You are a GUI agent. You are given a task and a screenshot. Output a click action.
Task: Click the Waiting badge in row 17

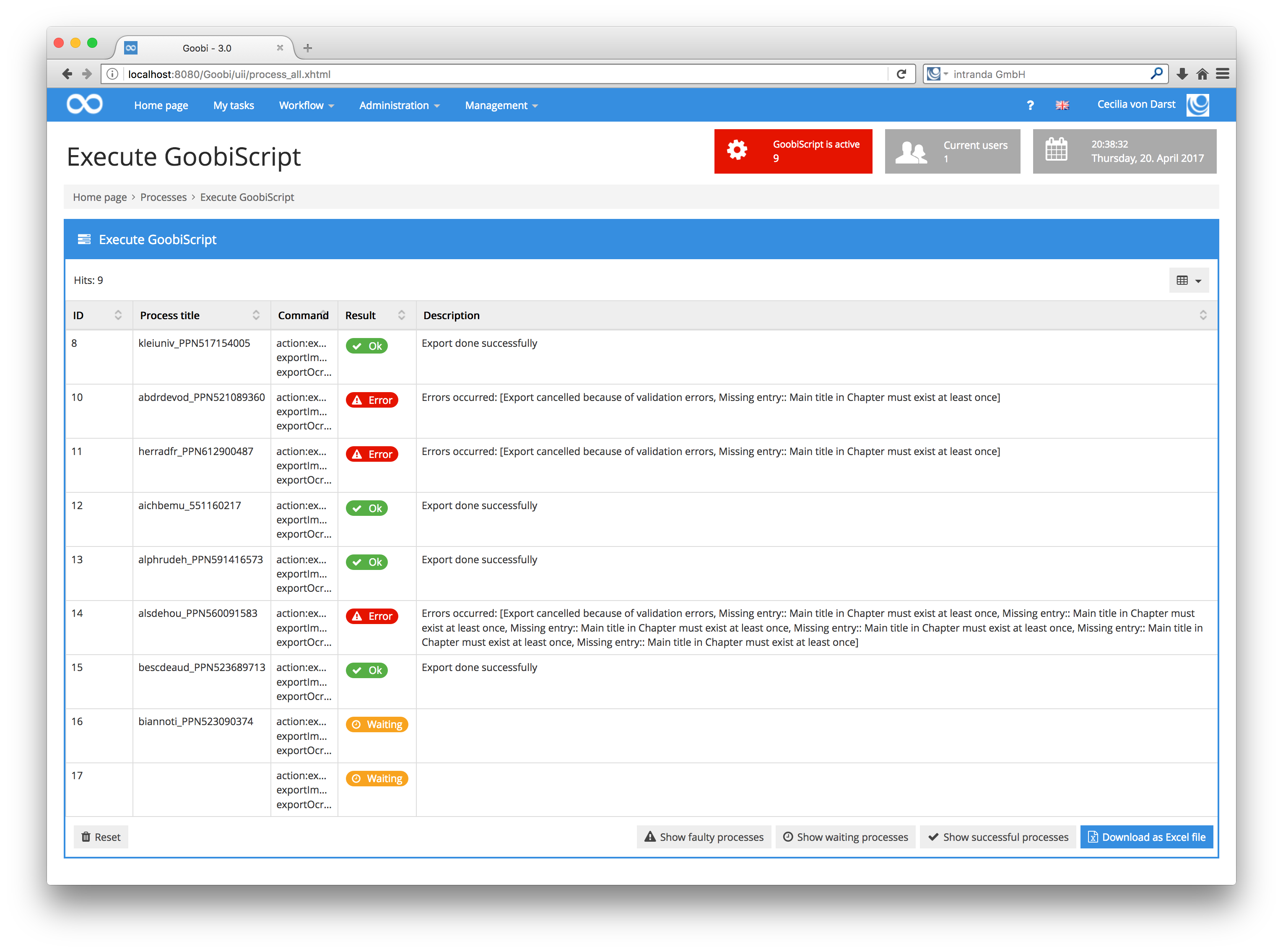377,778
